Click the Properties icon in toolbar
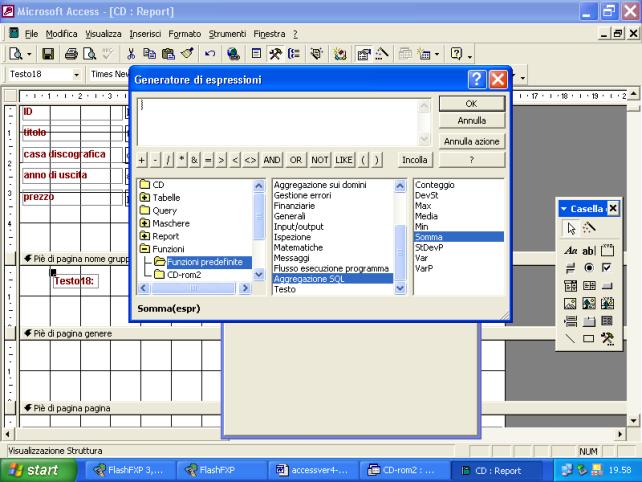 click(x=363, y=54)
